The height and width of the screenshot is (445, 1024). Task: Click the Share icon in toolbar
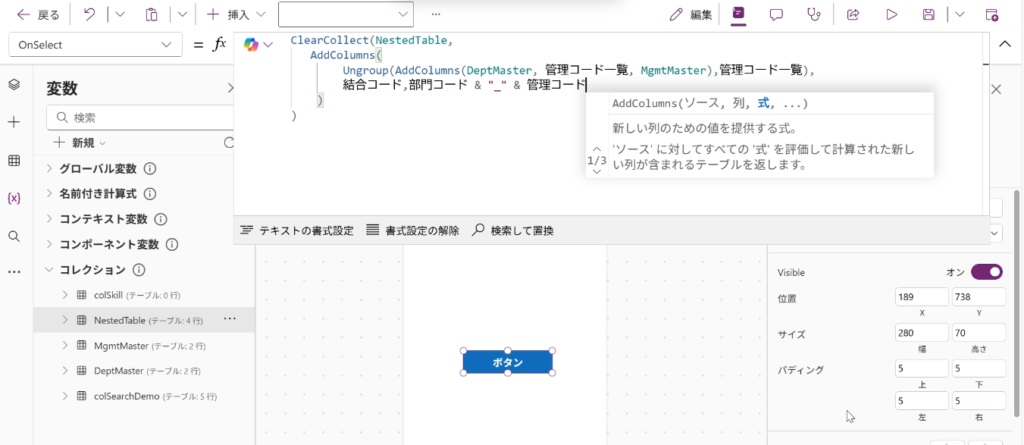tap(853, 15)
